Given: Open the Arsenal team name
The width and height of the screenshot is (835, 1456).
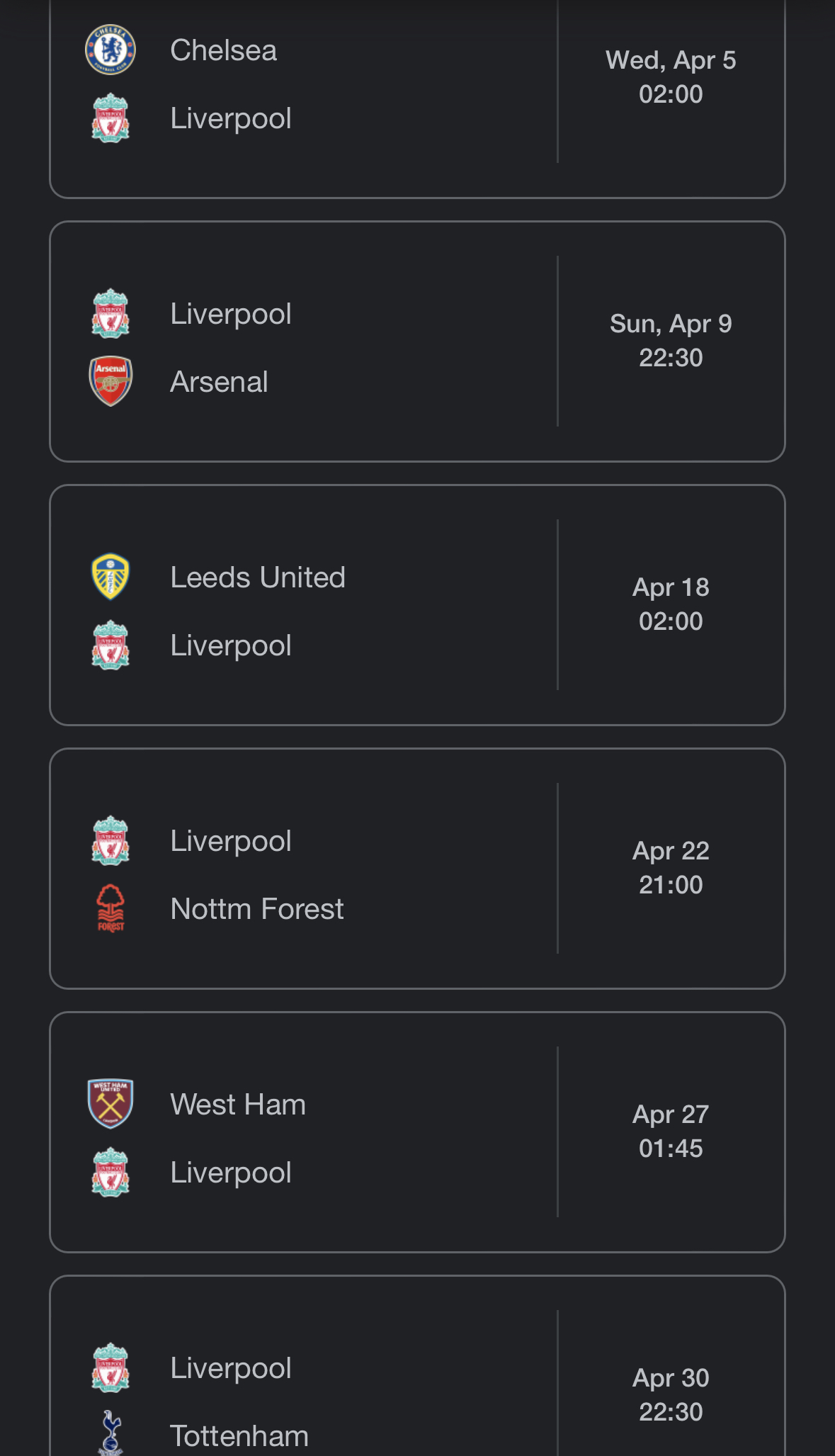Looking at the screenshot, I should [x=219, y=382].
